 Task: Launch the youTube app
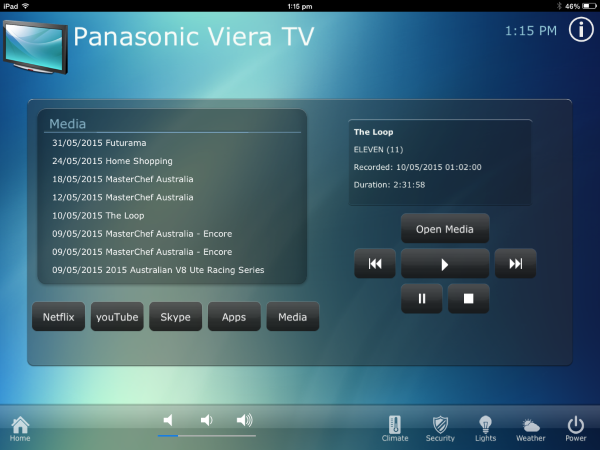[x=117, y=317]
